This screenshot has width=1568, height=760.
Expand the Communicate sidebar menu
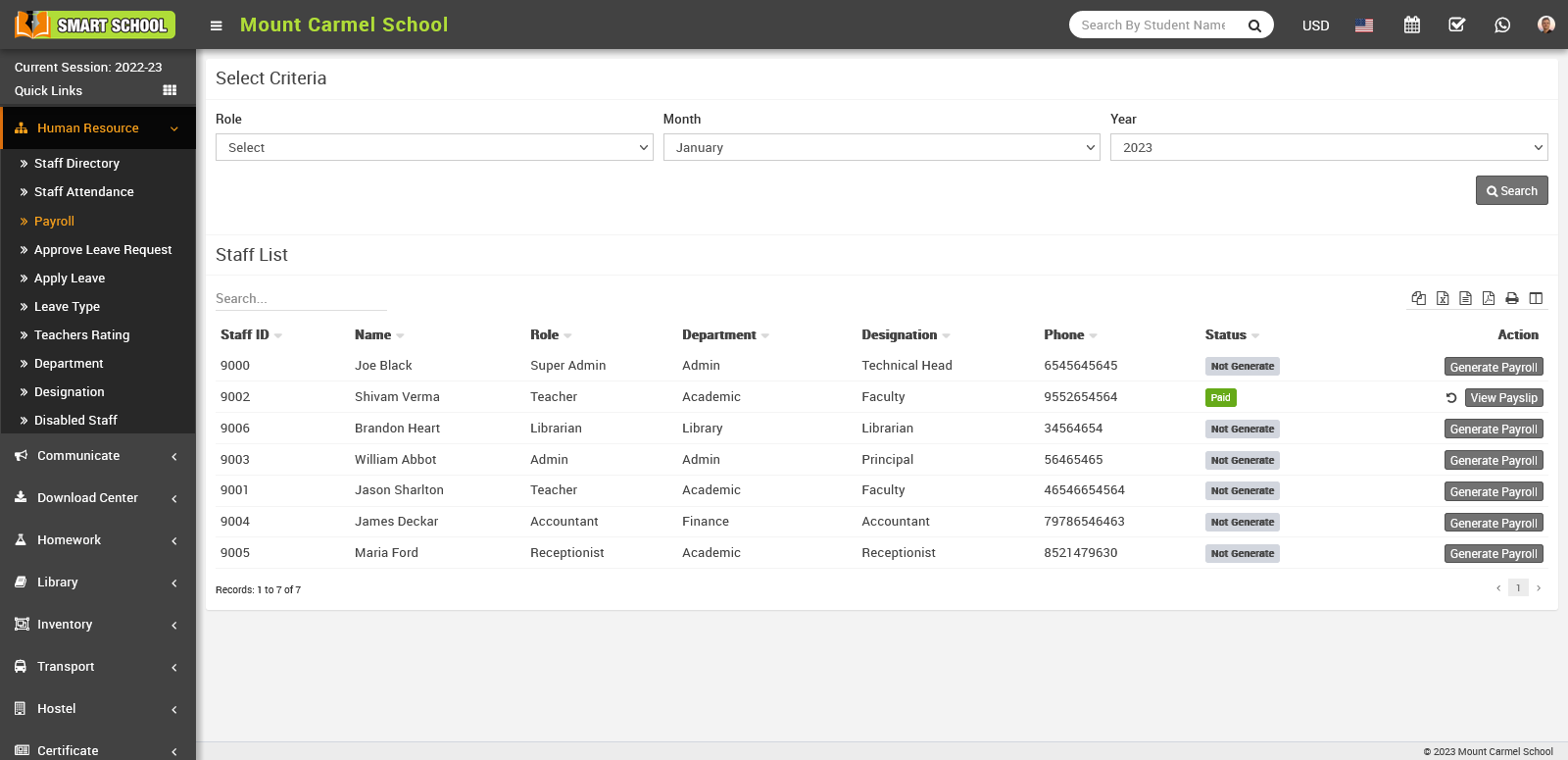click(98, 456)
